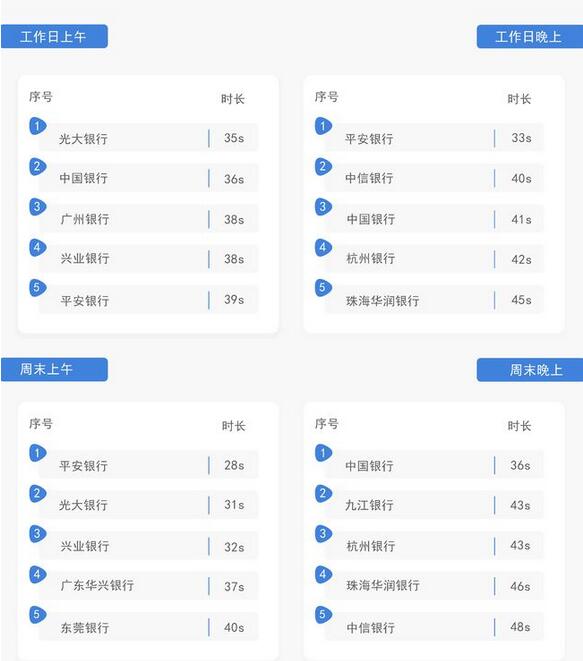Click rank 5 badge beside 平安银行 in 工作日上午
583x661 pixels.
38,288
